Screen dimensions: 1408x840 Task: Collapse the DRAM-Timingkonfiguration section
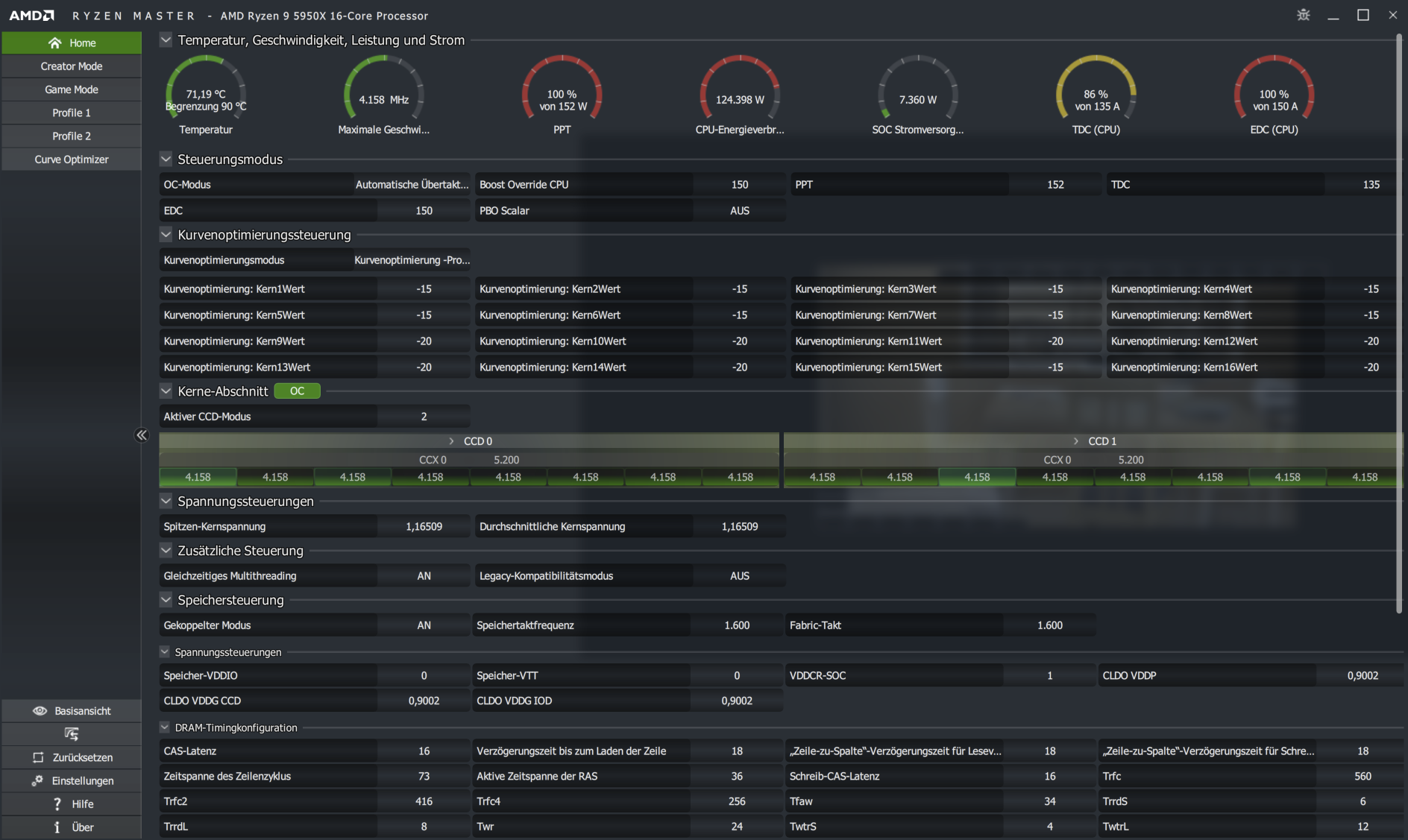[165, 727]
